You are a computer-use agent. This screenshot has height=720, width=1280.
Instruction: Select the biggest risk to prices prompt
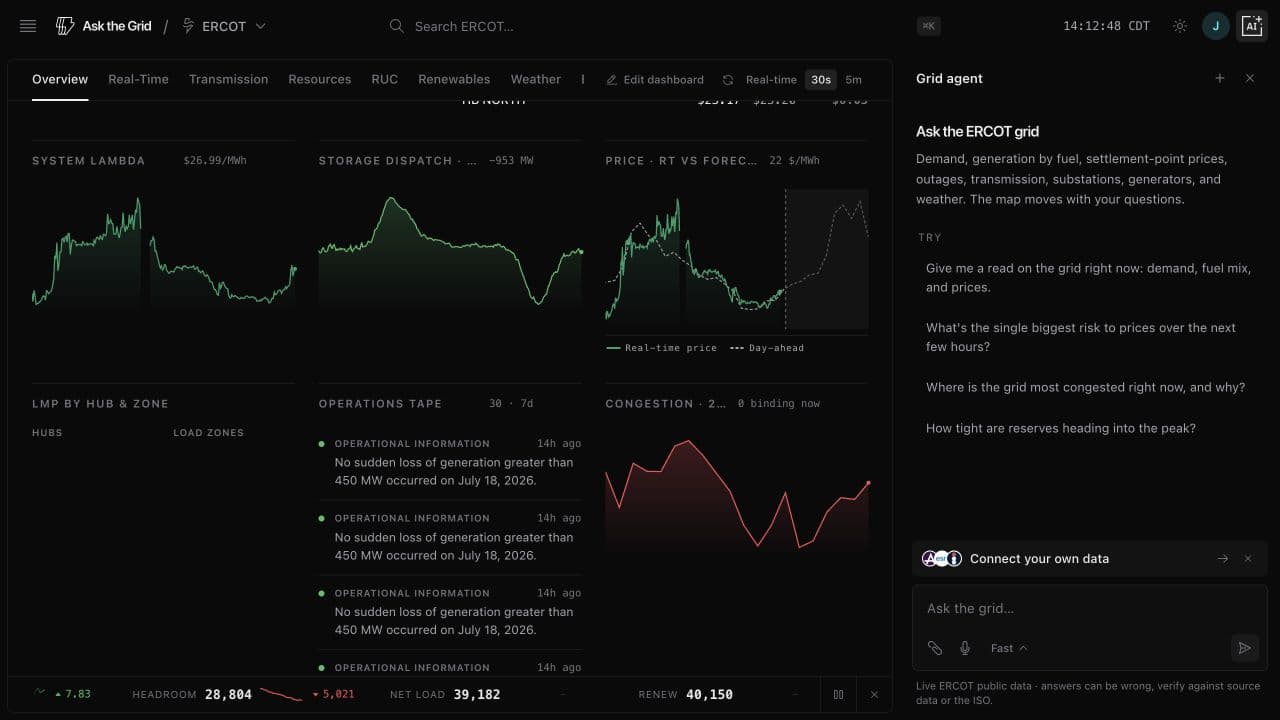1088,337
